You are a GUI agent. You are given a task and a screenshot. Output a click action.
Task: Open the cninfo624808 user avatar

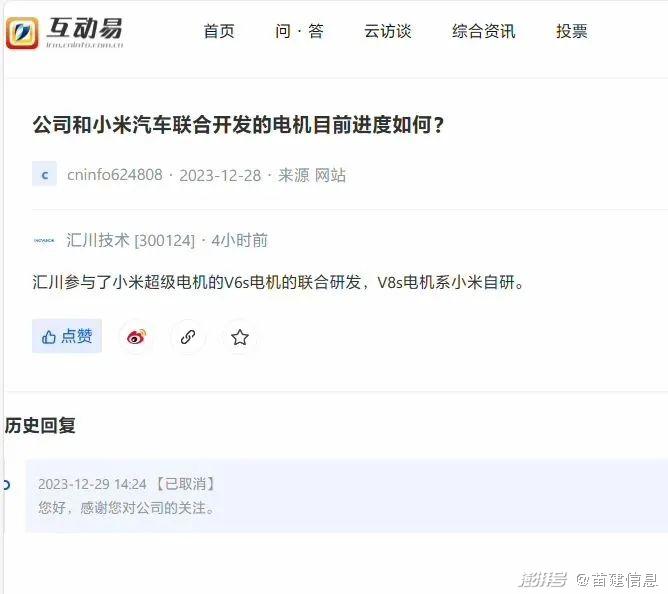(x=44, y=174)
